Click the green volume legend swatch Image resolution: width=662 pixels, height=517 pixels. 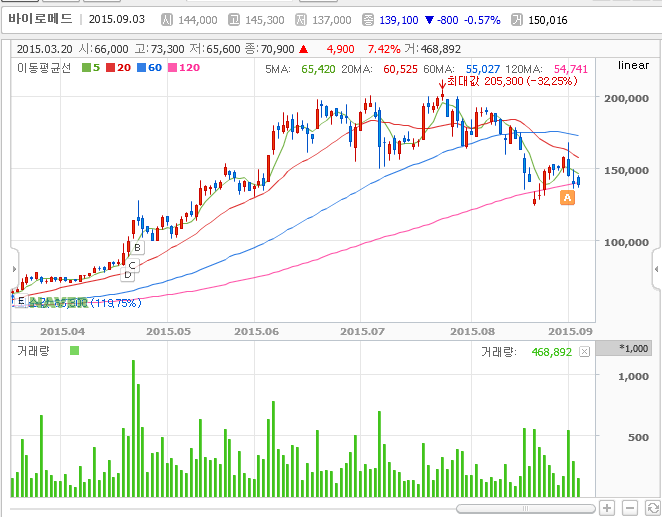point(74,351)
